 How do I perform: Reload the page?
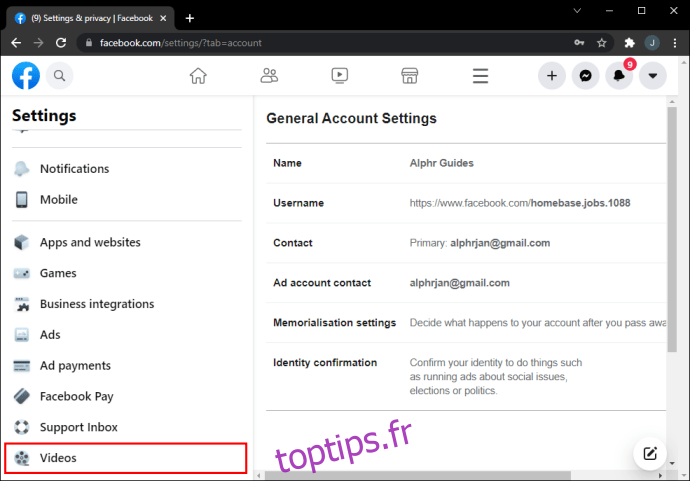pos(61,43)
